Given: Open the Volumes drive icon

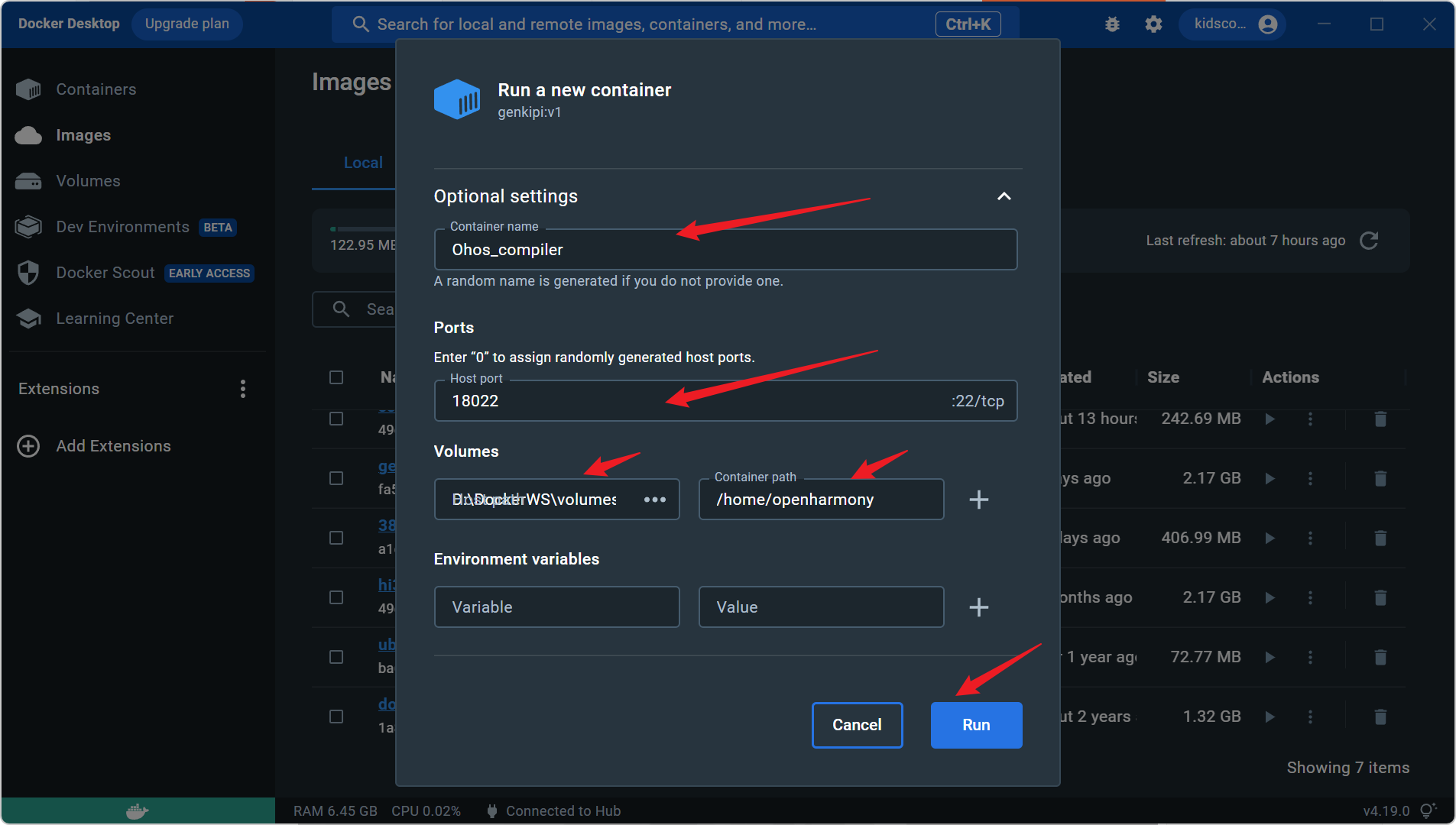Looking at the screenshot, I should coord(28,181).
